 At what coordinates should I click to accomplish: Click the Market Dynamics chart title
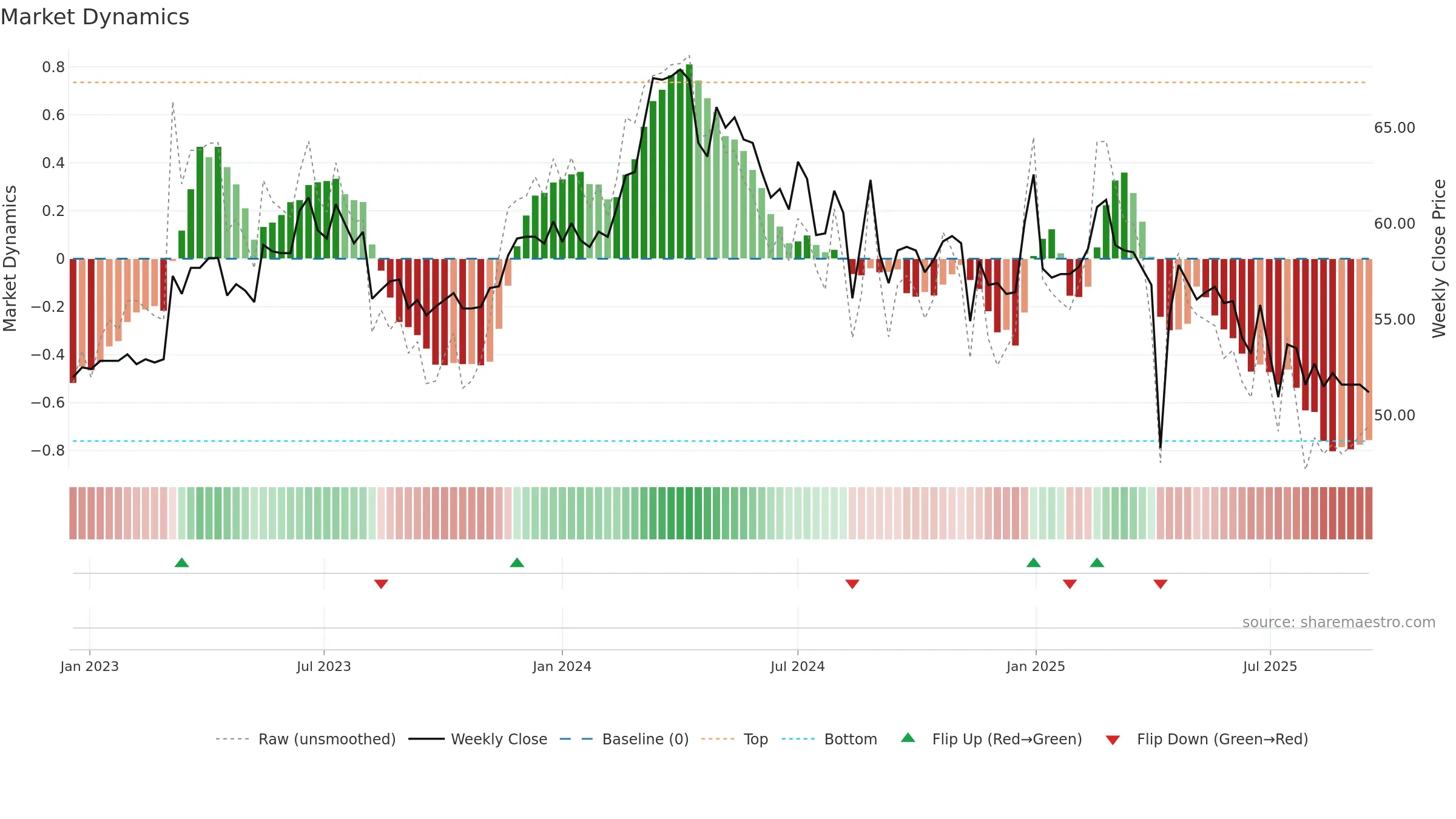[95, 17]
